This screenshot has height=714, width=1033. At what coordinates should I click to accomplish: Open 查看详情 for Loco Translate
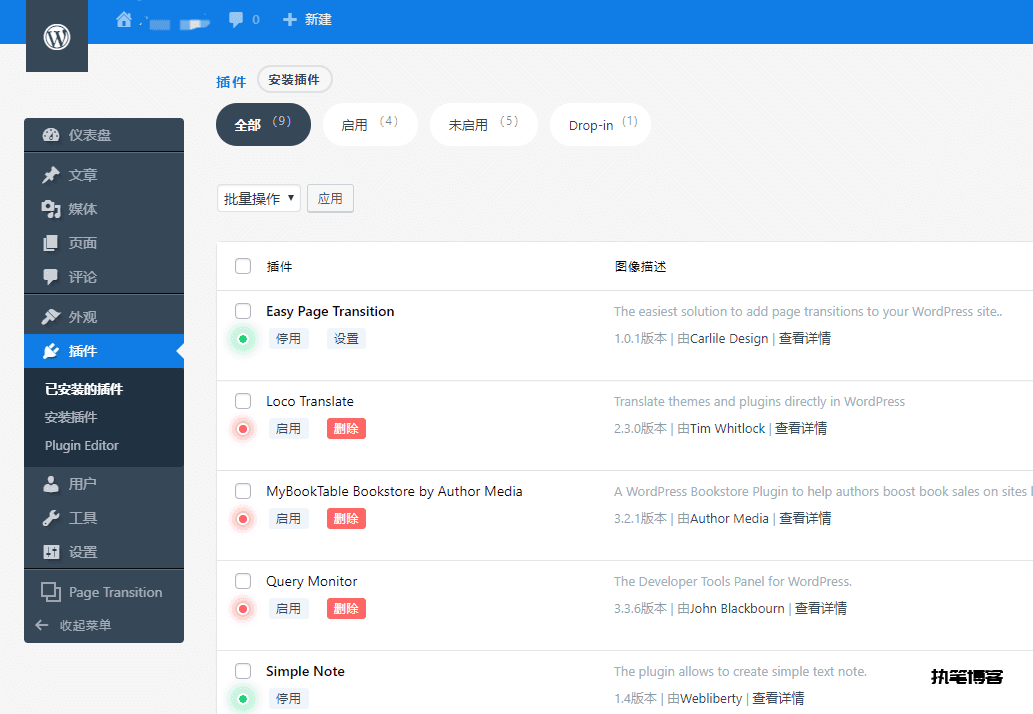[x=800, y=429]
